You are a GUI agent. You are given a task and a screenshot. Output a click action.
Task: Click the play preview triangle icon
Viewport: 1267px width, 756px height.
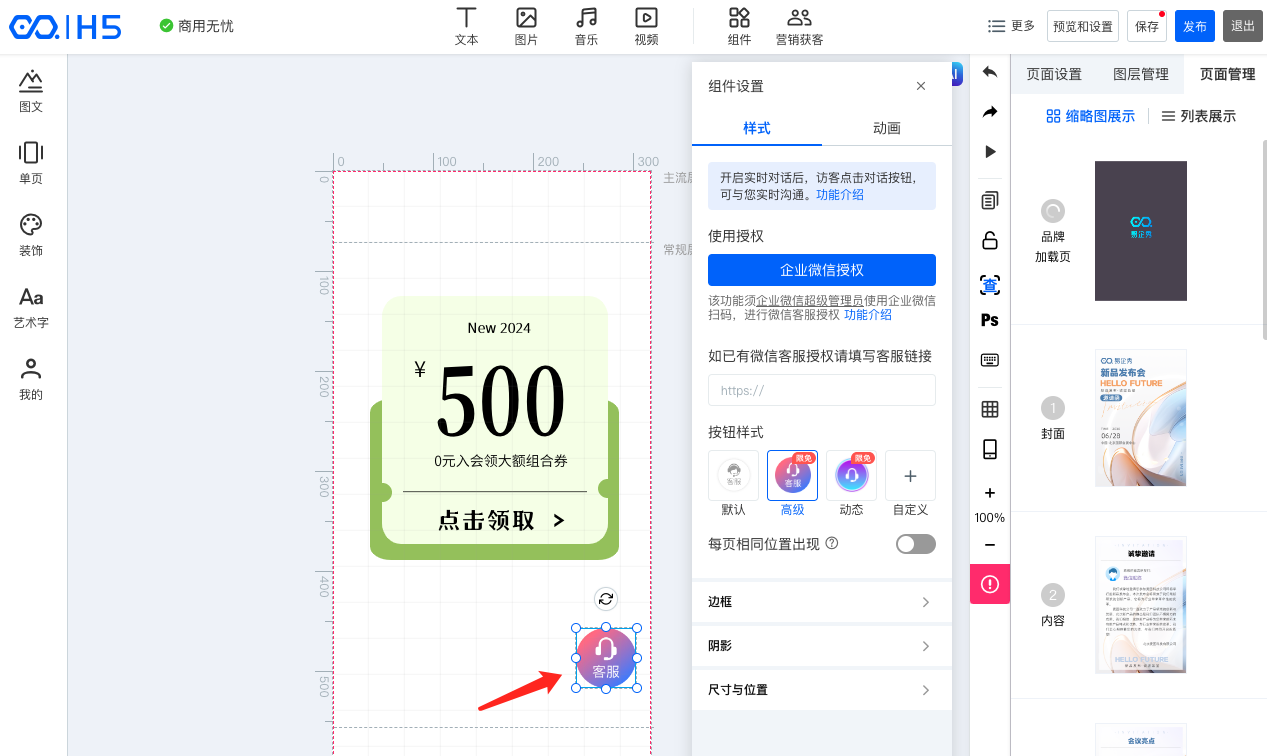click(x=990, y=152)
